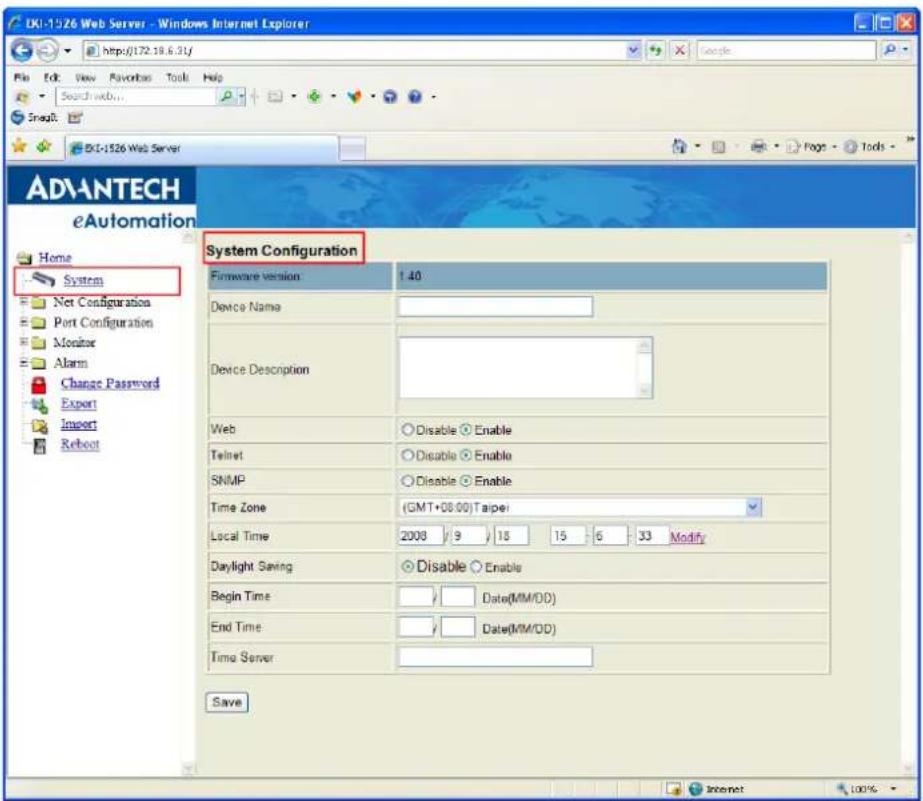The height and width of the screenshot is (801, 923).
Task: Expand the Alarm tree node
Action: (24, 363)
